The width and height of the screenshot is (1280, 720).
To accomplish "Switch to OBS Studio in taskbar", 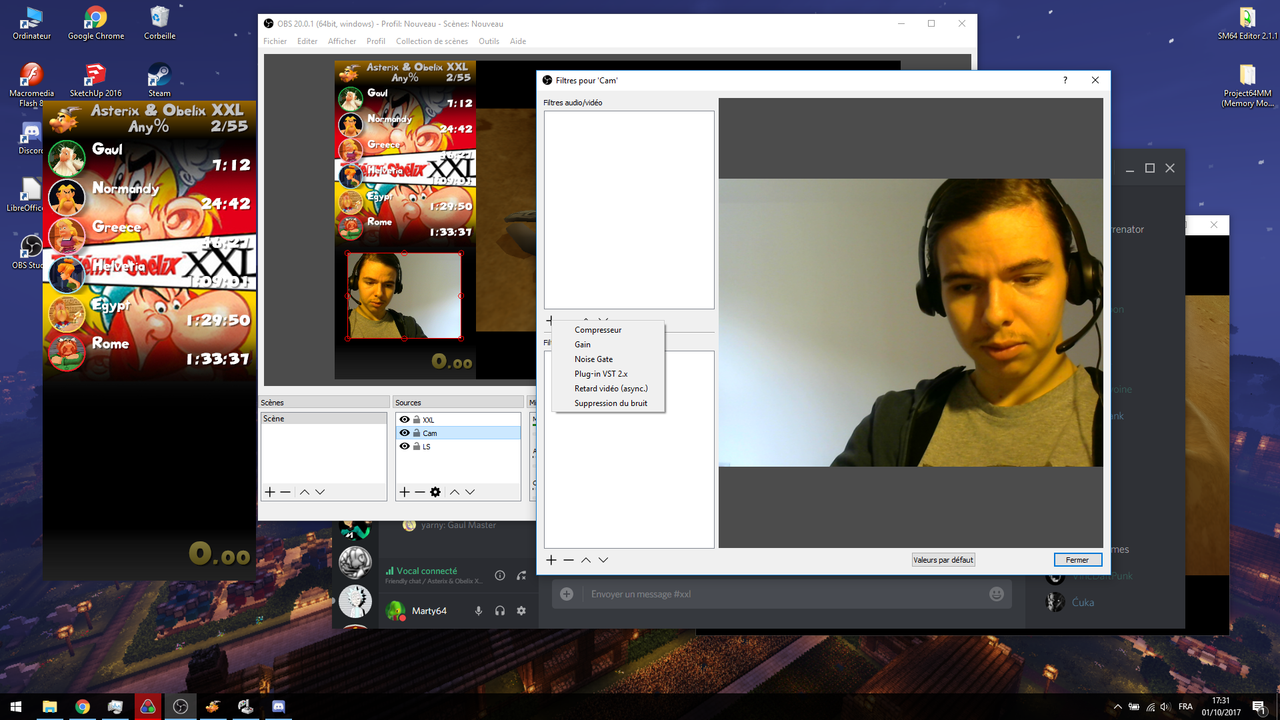I will tap(180, 706).
